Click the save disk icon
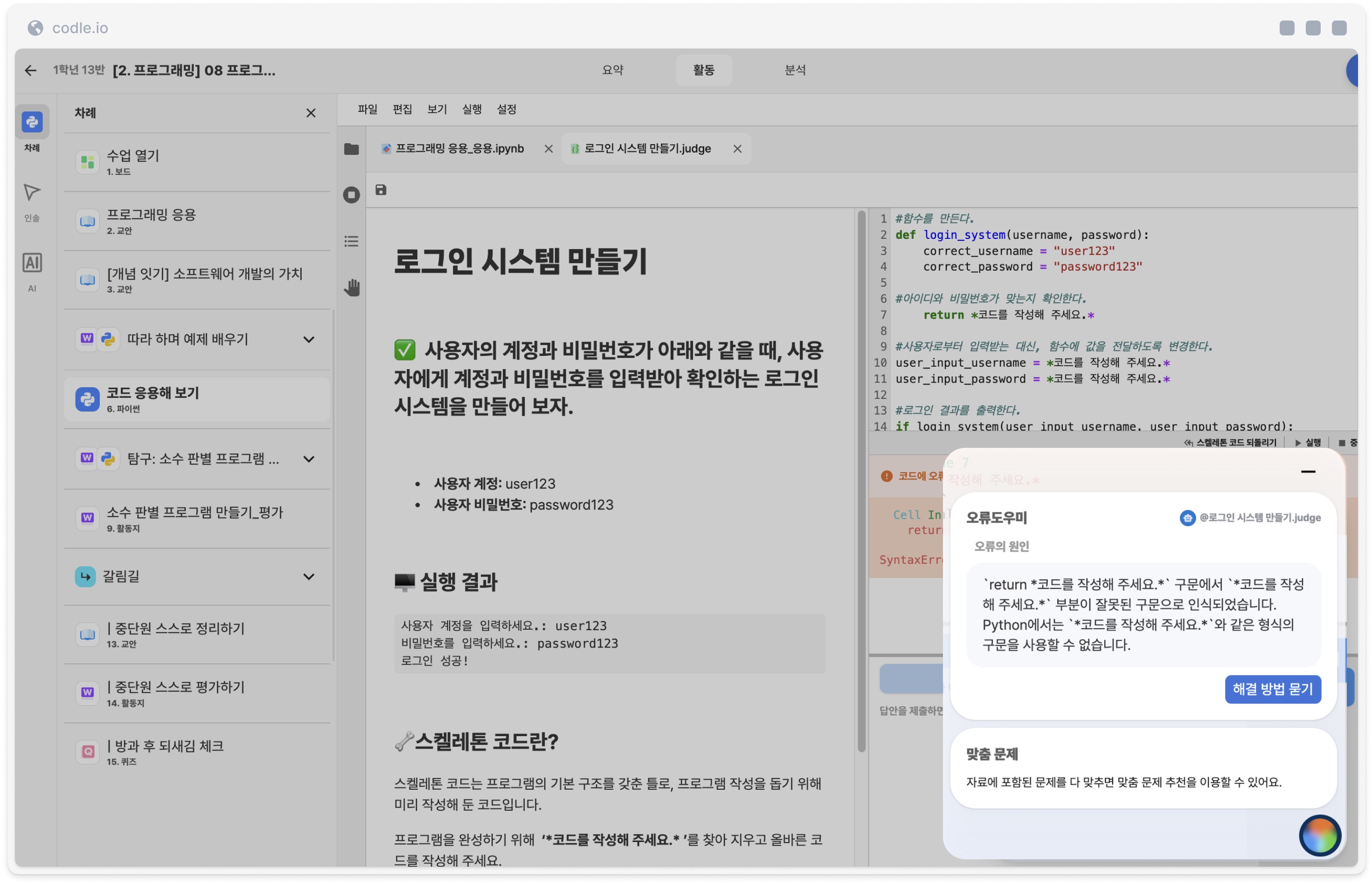1372x884 pixels. point(381,190)
